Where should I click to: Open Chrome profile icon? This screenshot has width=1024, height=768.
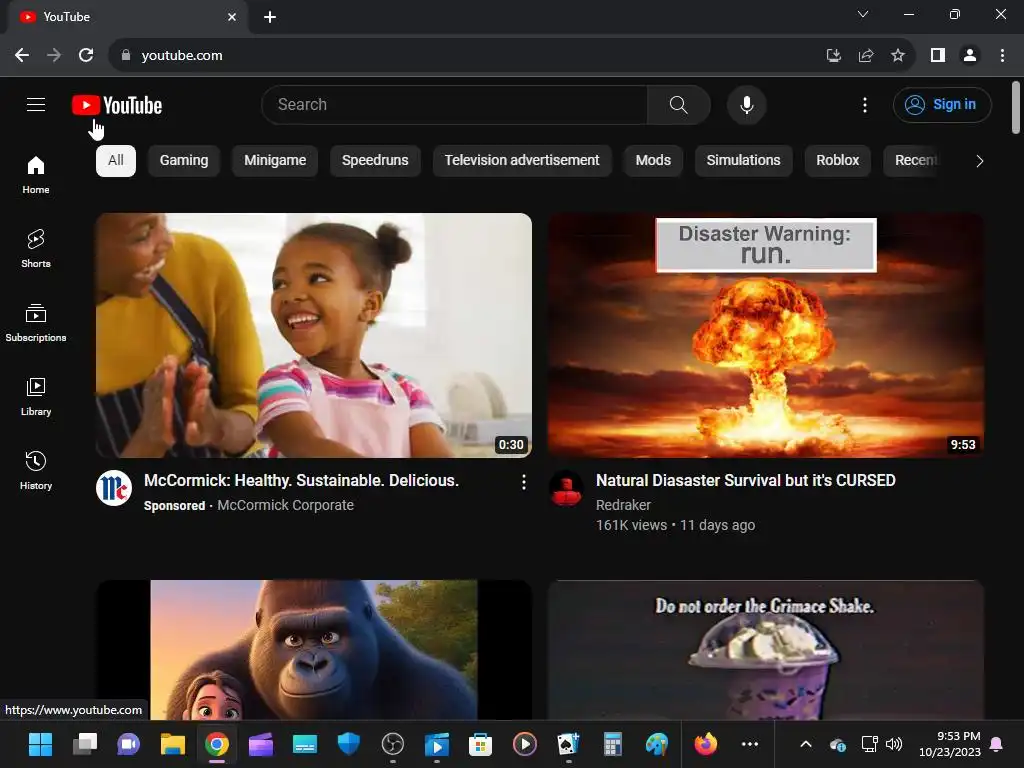pos(970,56)
